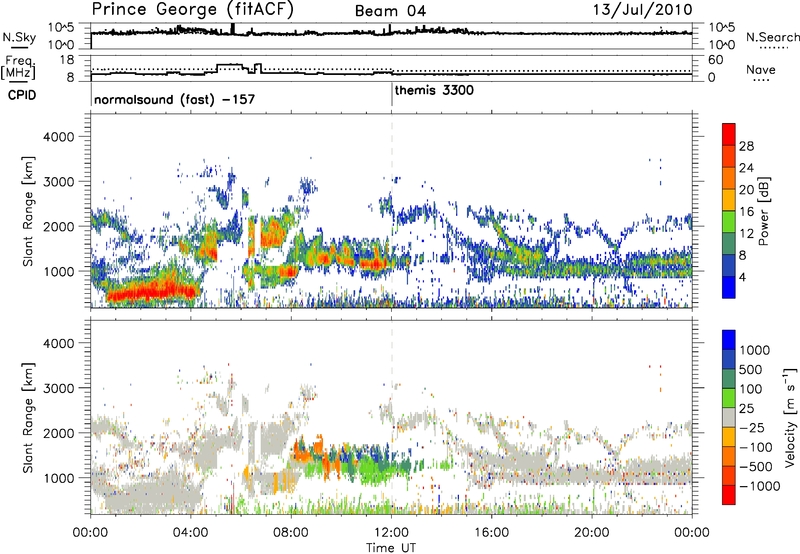Click the '16' tick on the Power colorbar

tap(746, 212)
